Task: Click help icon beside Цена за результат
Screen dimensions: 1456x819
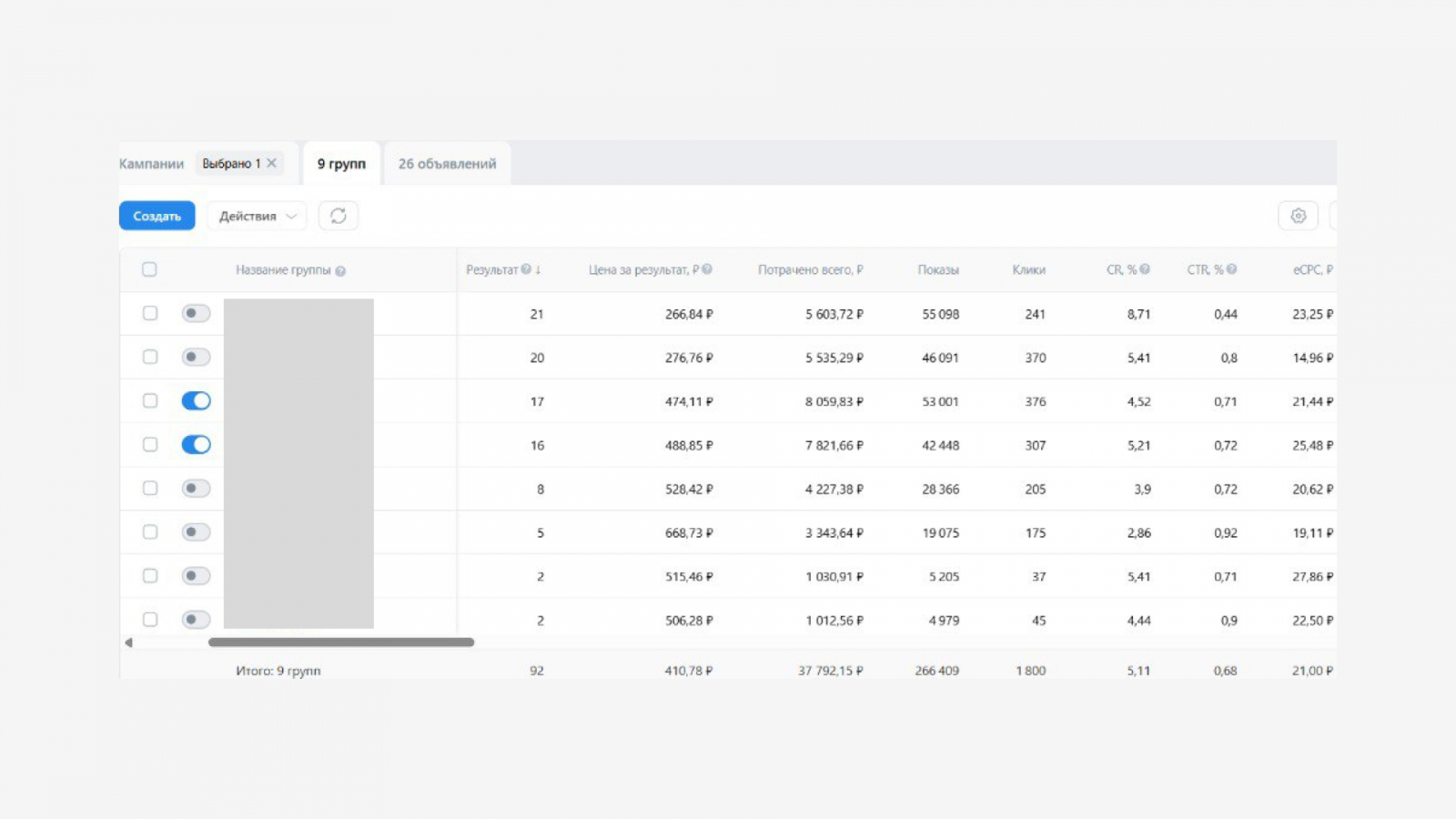Action: point(707,269)
